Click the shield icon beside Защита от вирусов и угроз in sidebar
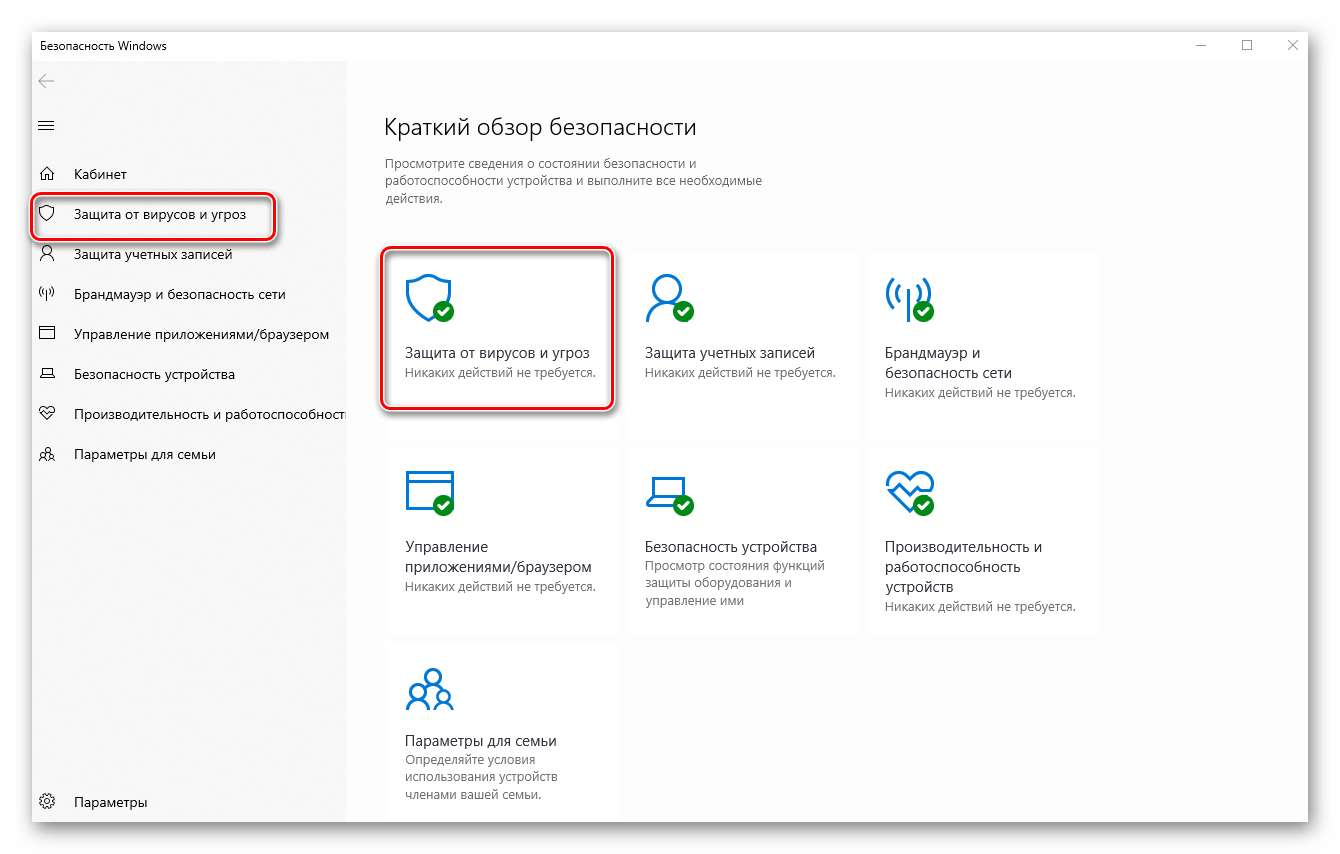The image size is (1340, 854). (x=46, y=213)
